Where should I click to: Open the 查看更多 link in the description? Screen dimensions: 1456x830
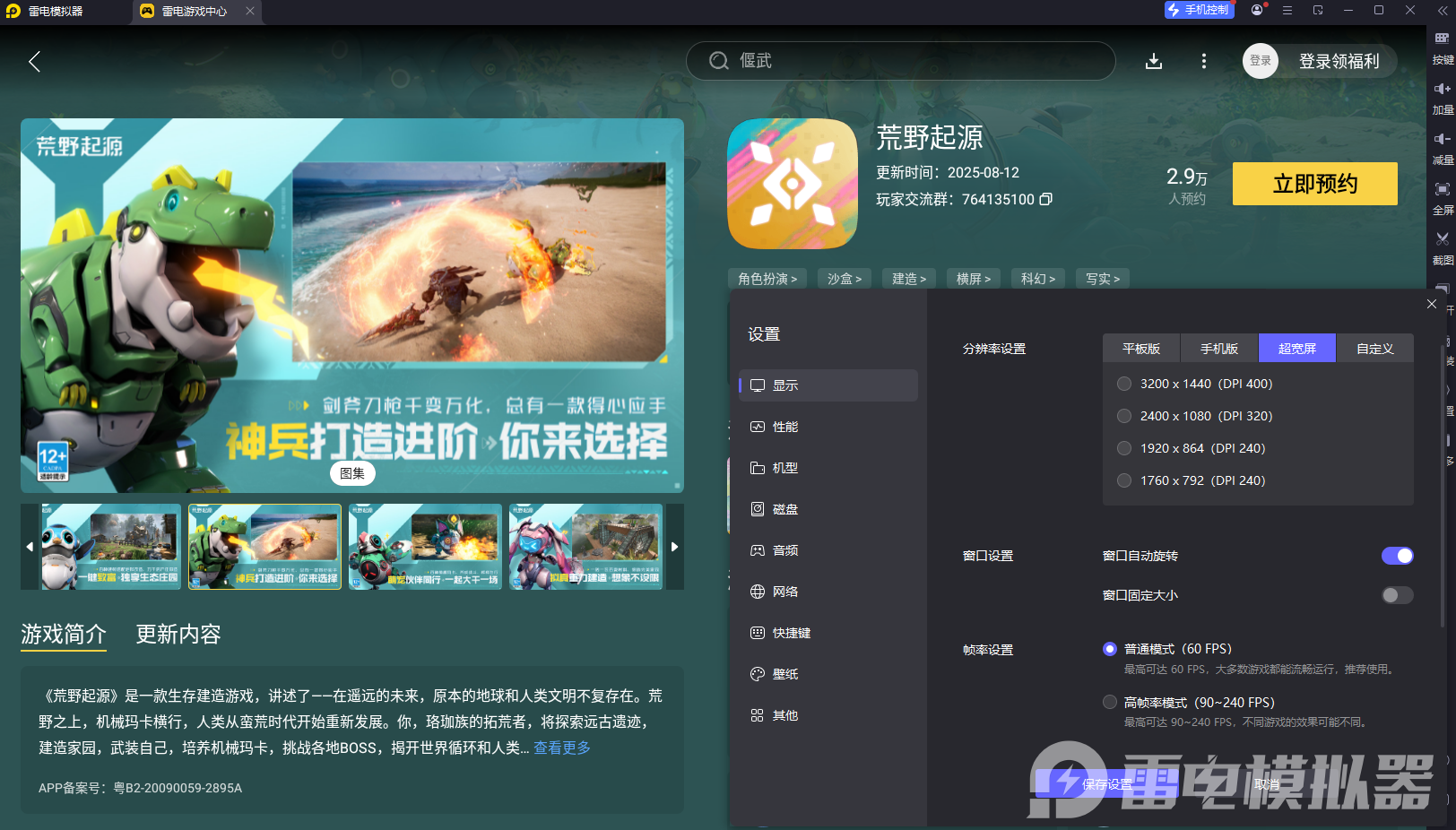point(561,748)
